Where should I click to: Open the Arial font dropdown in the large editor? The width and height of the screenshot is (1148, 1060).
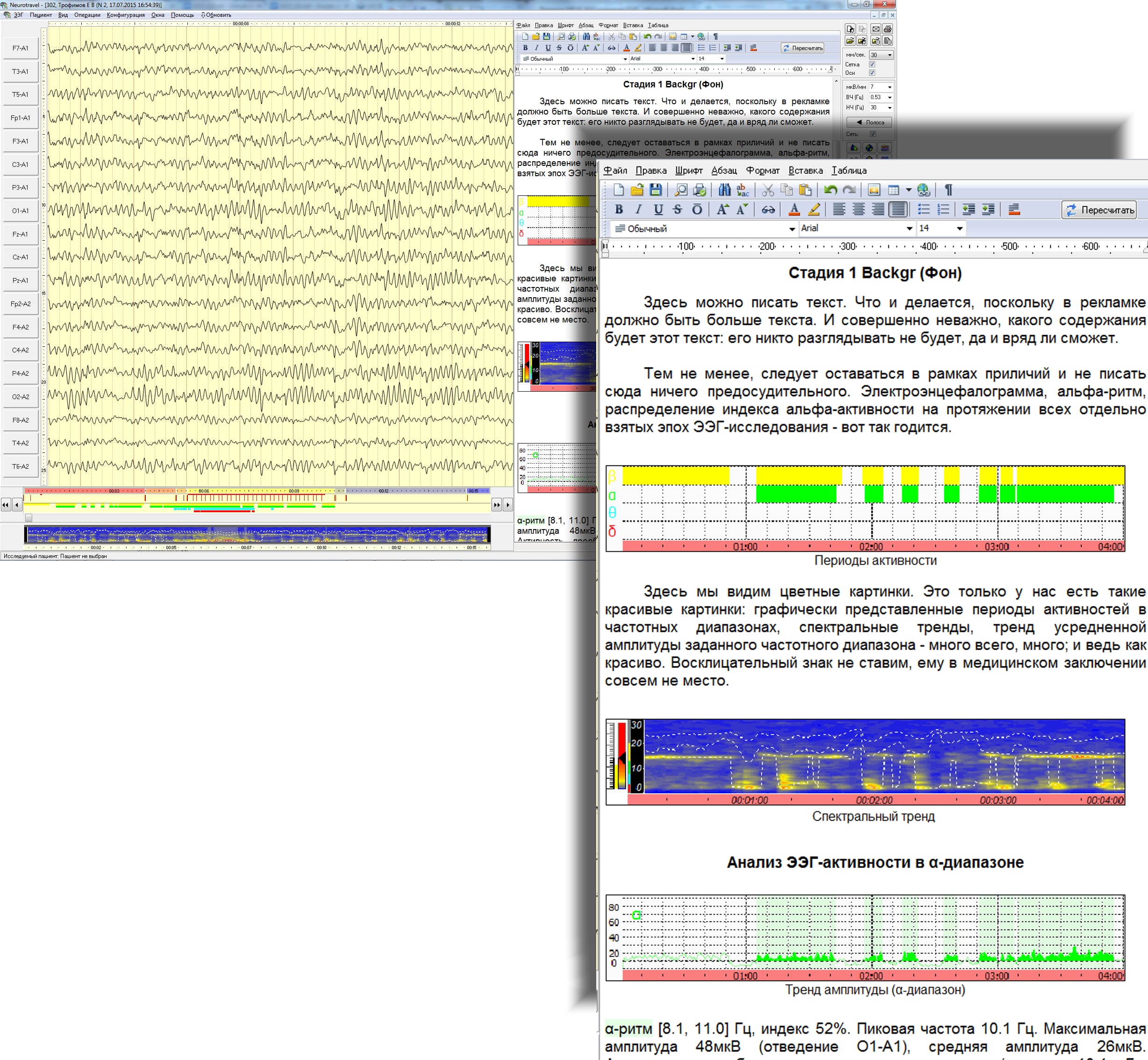909,228
